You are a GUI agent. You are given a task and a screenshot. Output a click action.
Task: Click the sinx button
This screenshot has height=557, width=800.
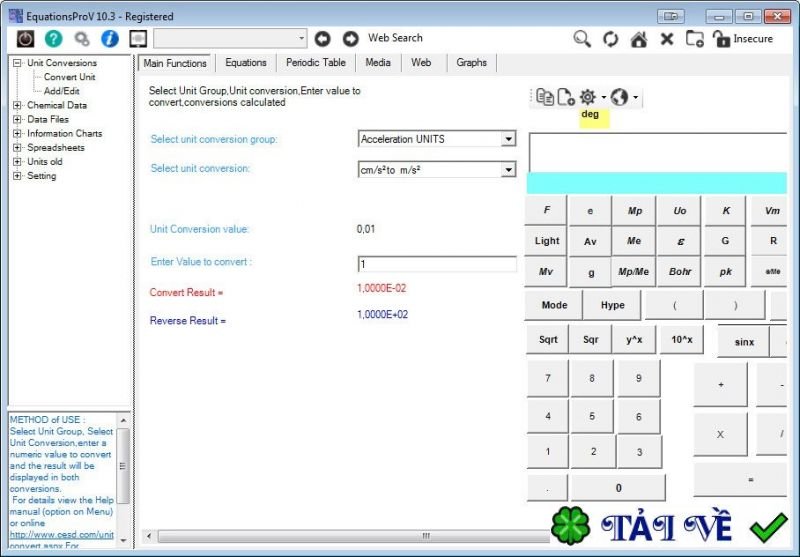(744, 342)
